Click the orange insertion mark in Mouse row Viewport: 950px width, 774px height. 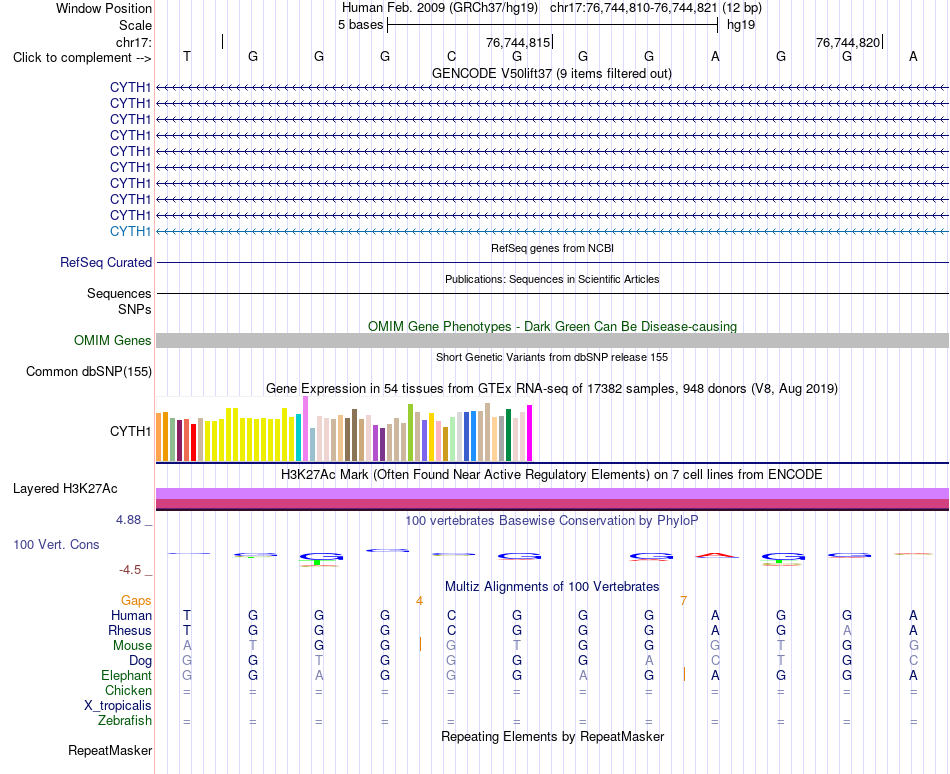420,644
